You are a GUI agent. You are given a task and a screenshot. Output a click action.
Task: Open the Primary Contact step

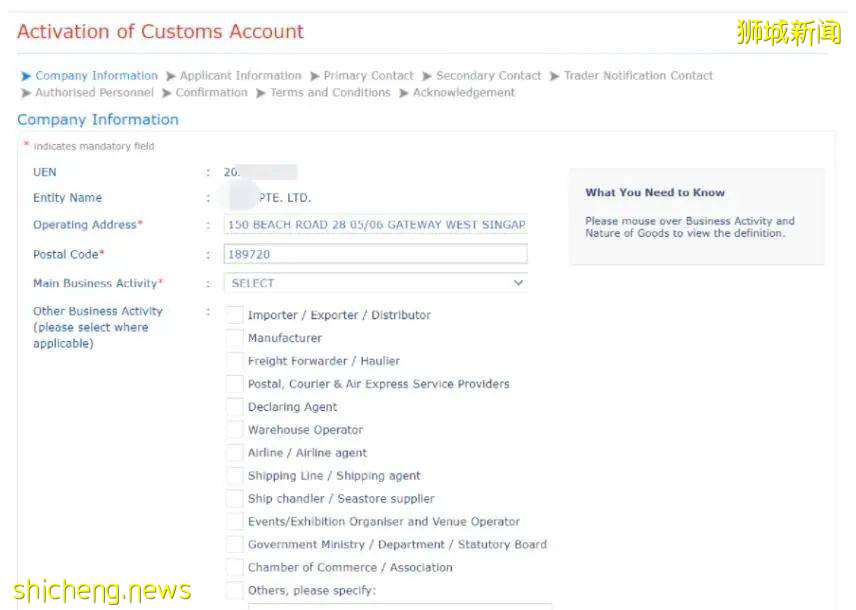pos(368,75)
